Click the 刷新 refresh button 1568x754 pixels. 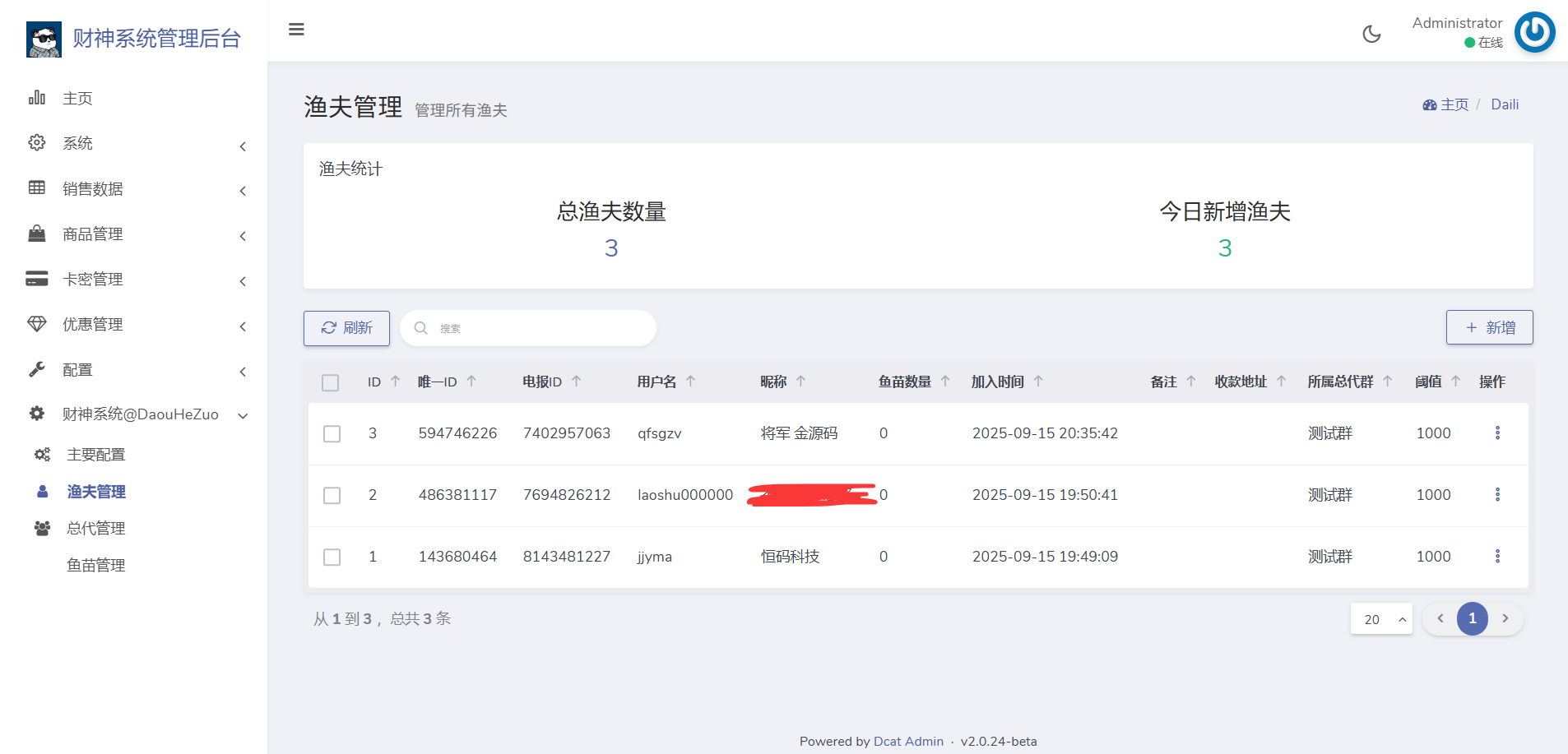coord(346,328)
